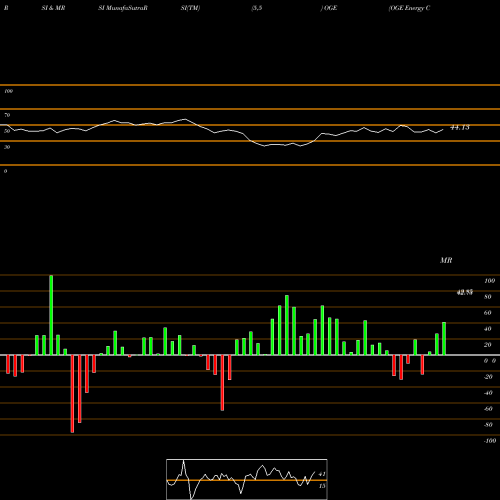Click the value 15 in mini chart
The height and width of the screenshot is (500, 500).
pyautogui.click(x=322, y=486)
